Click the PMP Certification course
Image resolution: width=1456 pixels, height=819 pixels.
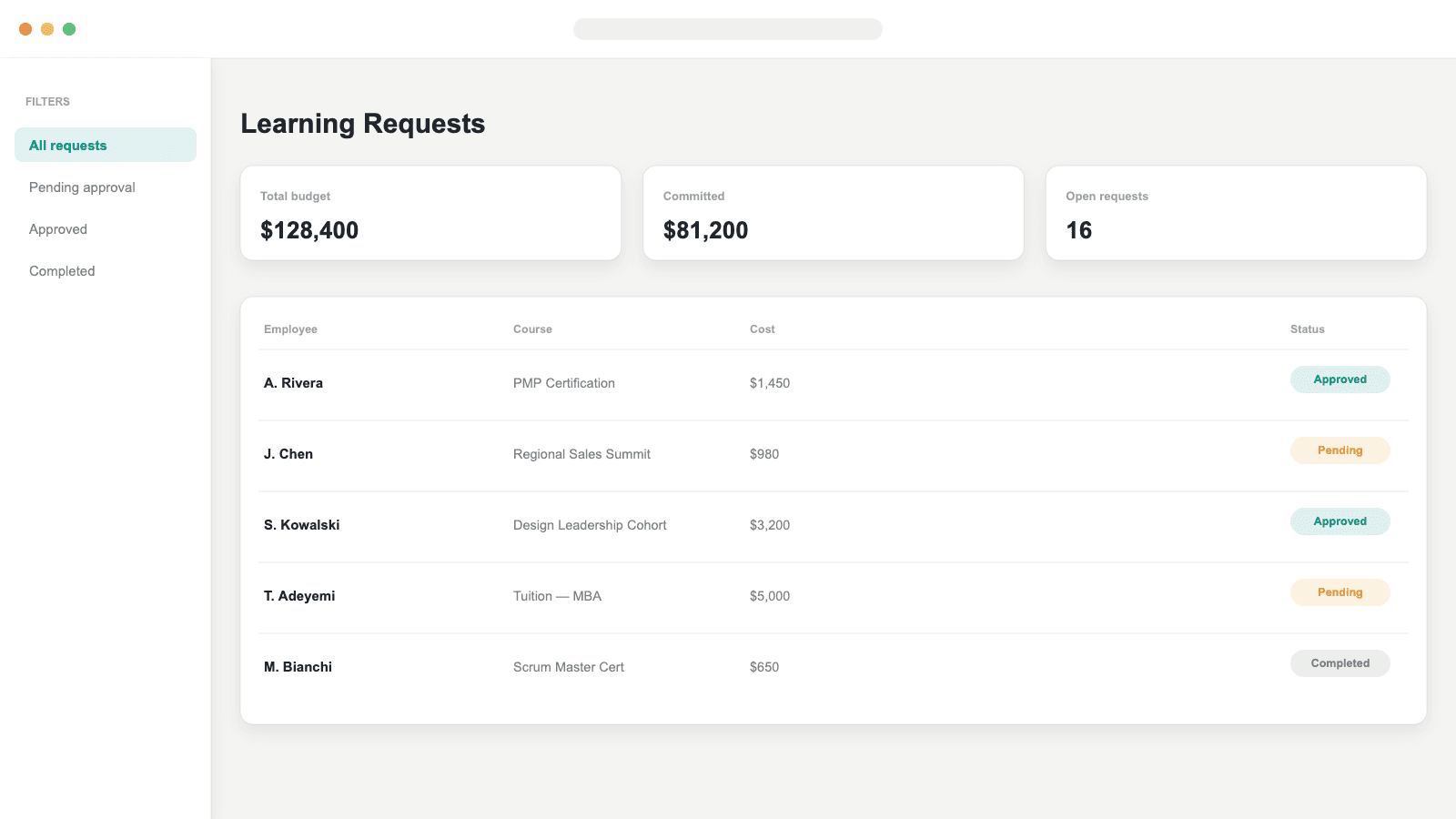coord(564,383)
